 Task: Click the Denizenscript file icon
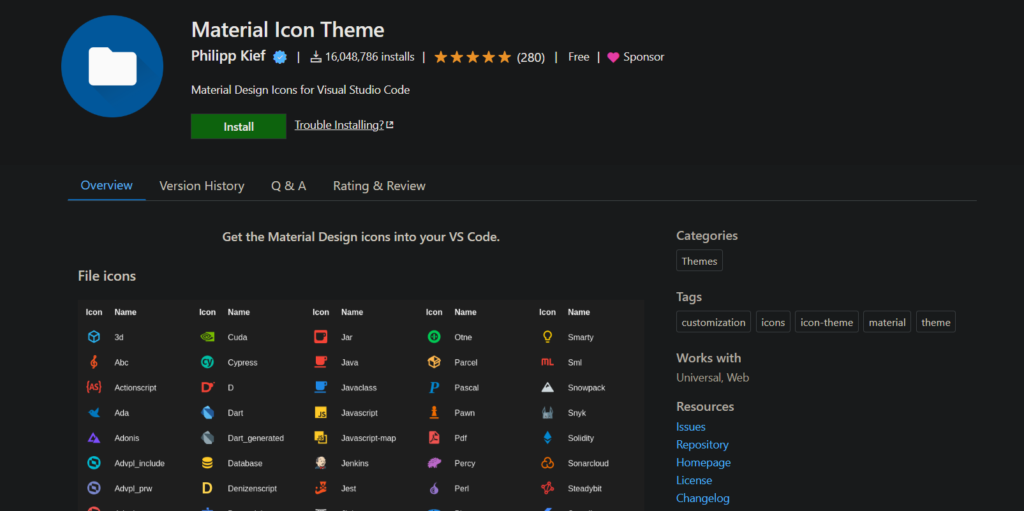pyautogui.click(x=207, y=488)
